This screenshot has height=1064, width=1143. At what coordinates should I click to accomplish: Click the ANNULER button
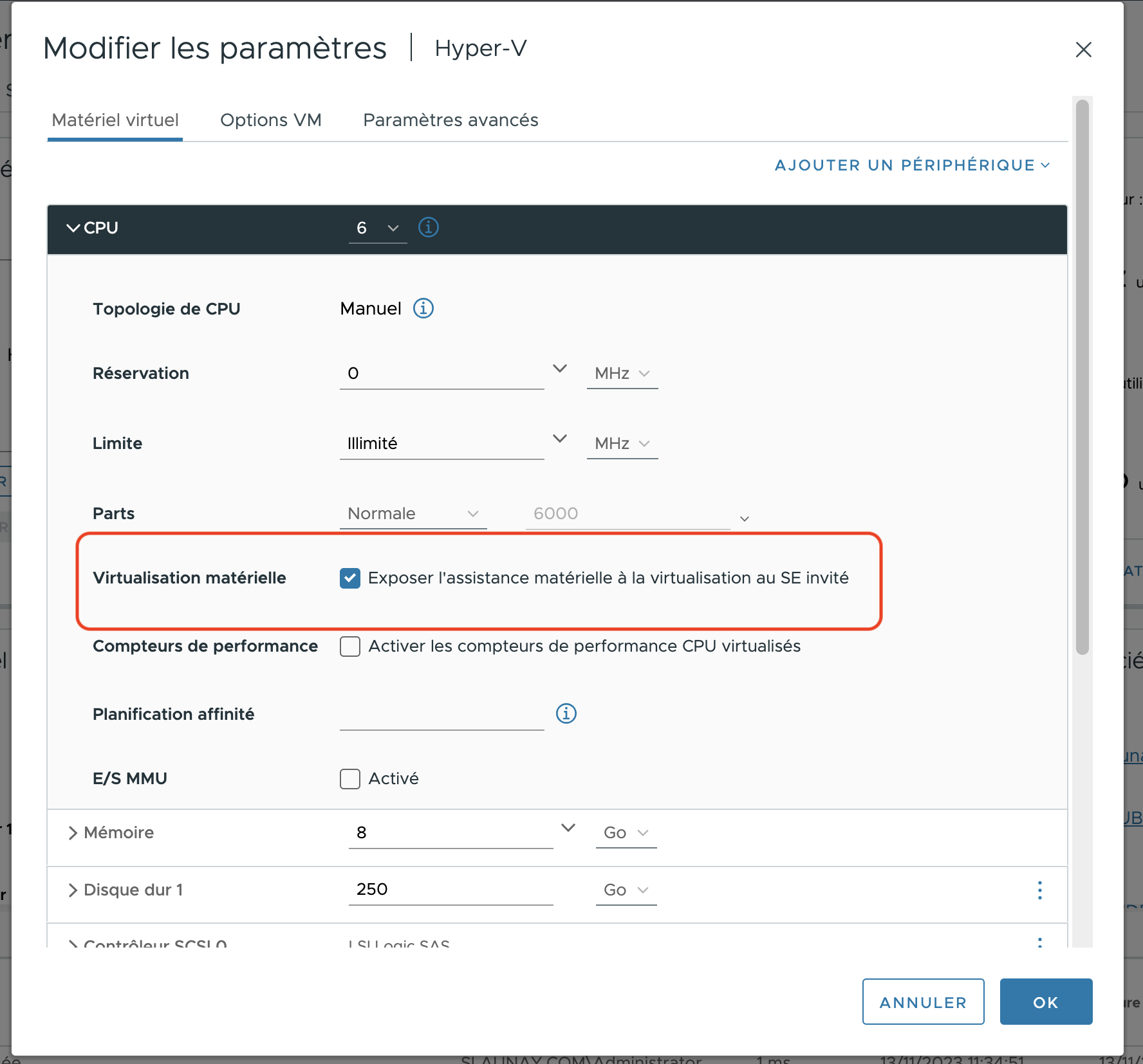[923, 1002]
